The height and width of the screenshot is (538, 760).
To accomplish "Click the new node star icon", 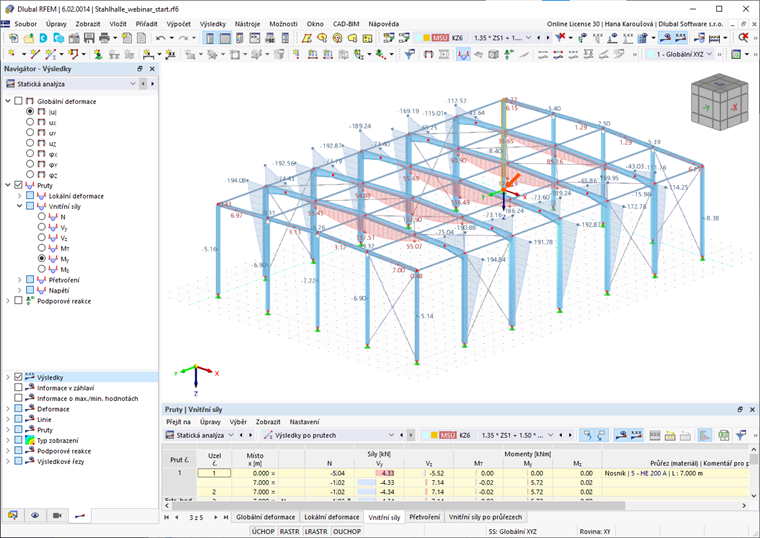I will point(12,54).
